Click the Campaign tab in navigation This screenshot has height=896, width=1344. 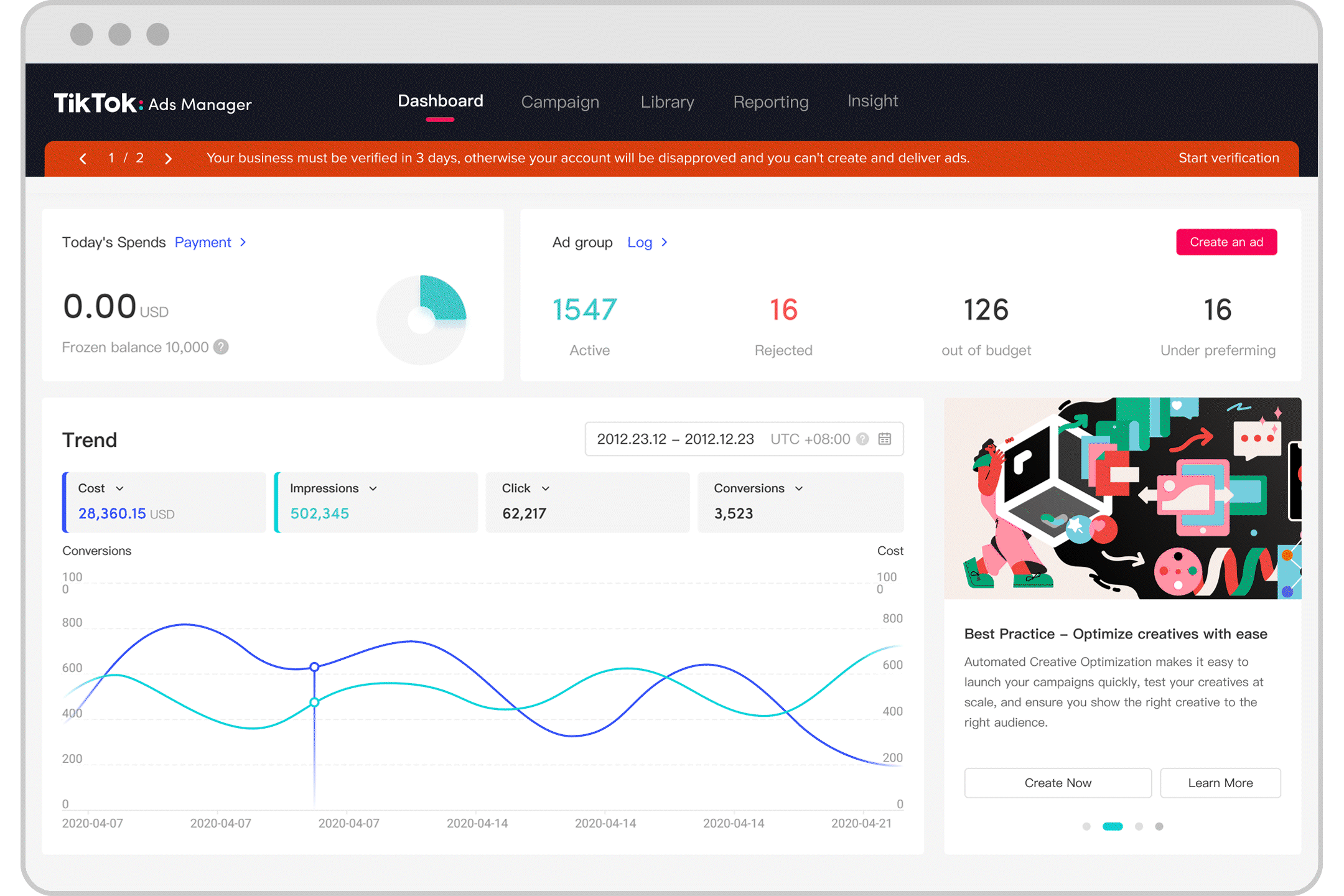tap(558, 101)
